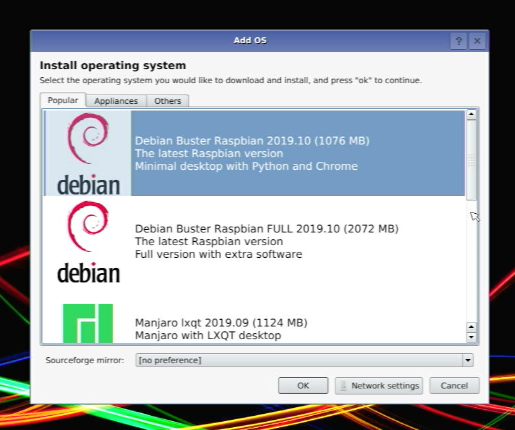This screenshot has height=430, width=515.
Task: Click the "Sourceforge mirror:" label
Action: click(x=85, y=360)
